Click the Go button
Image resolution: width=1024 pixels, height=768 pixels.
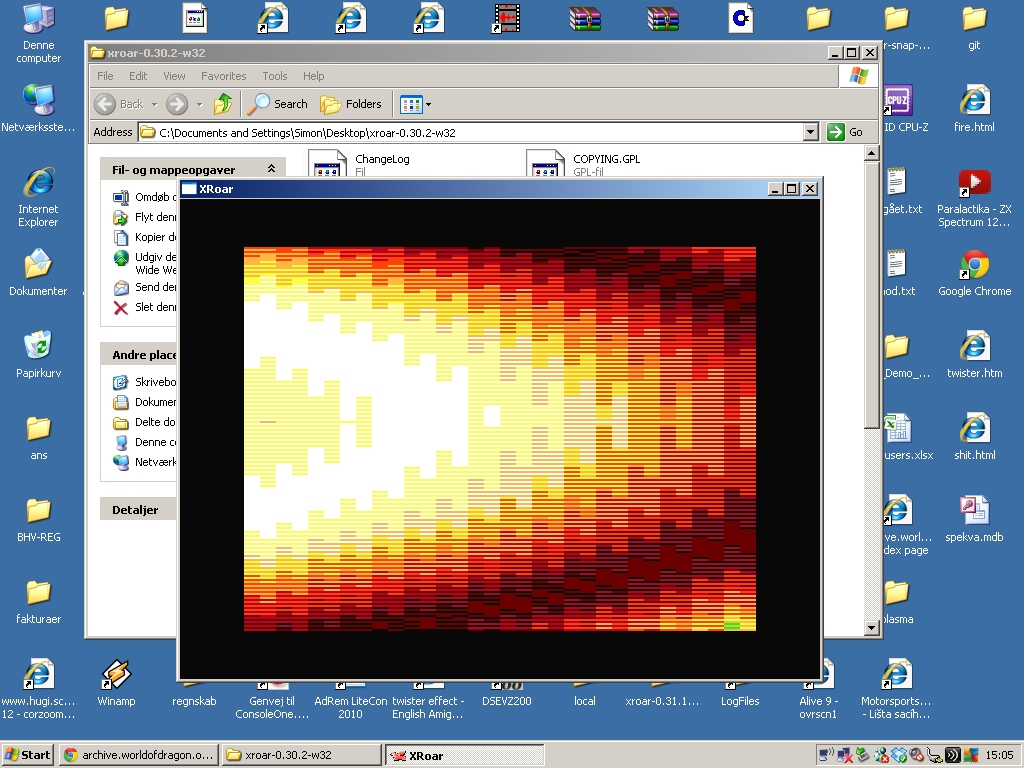pos(846,132)
